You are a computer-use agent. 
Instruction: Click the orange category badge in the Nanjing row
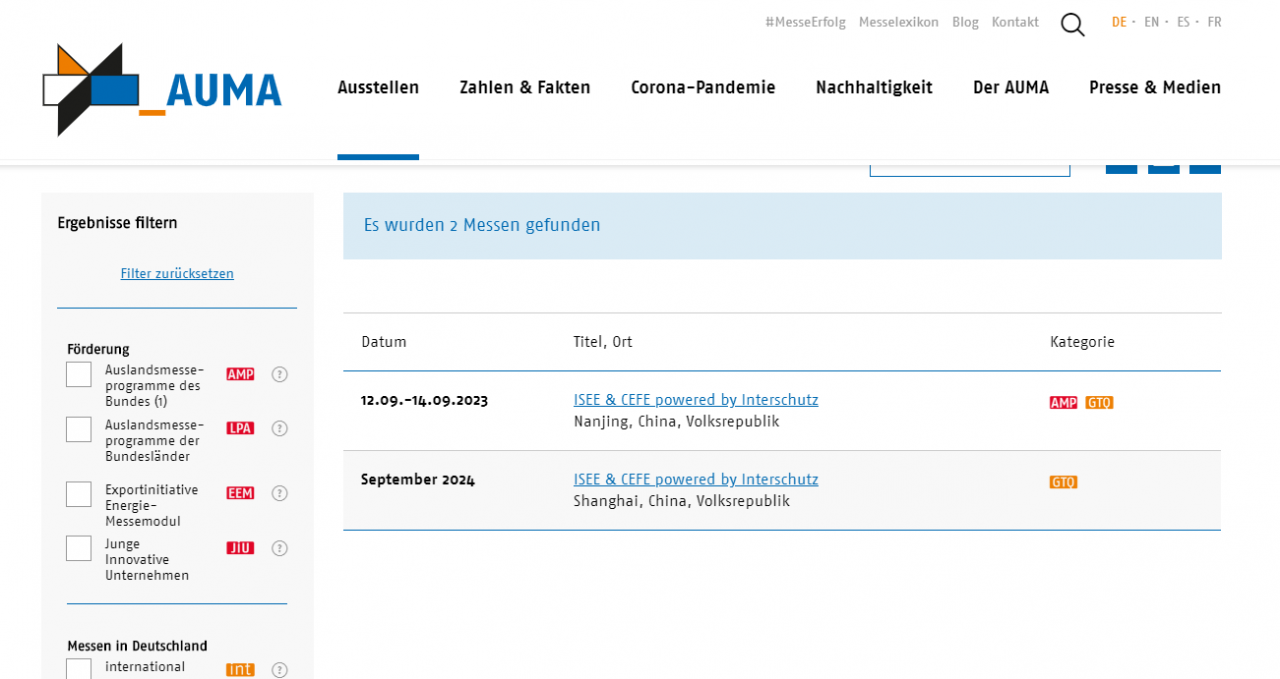coord(1099,403)
